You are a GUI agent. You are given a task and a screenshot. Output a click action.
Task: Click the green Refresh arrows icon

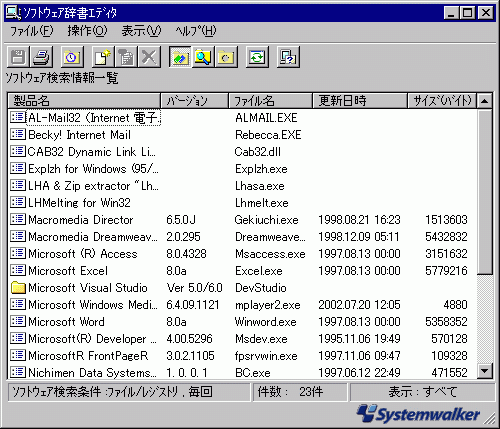[257, 57]
